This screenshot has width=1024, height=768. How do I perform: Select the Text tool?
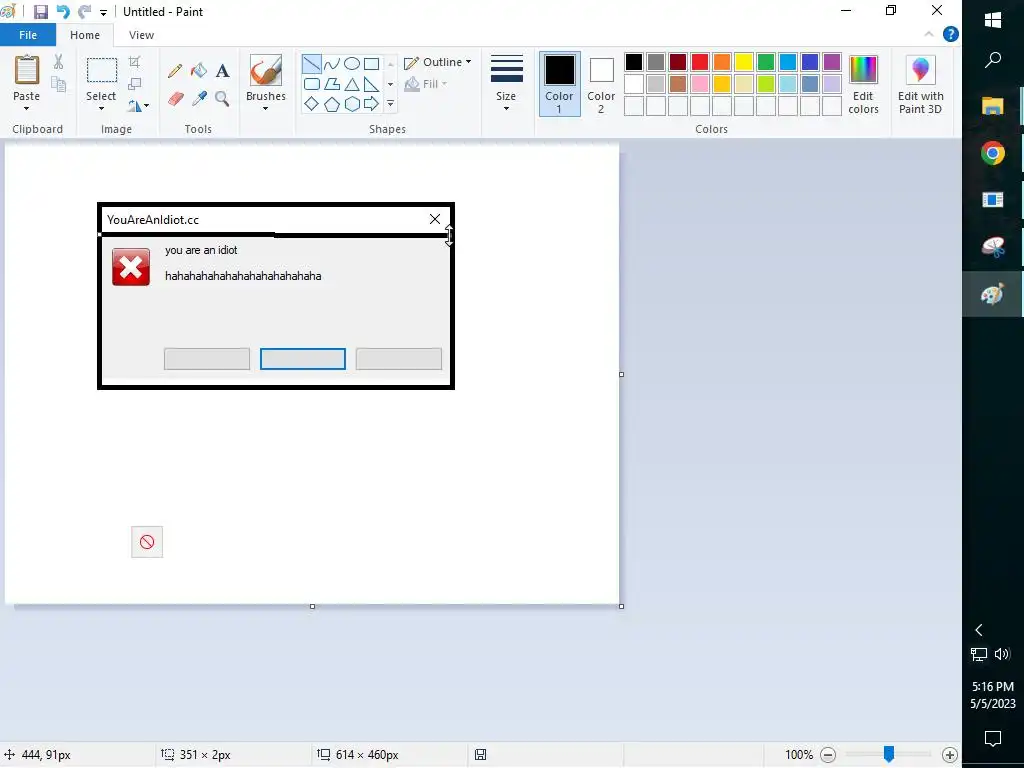(223, 71)
